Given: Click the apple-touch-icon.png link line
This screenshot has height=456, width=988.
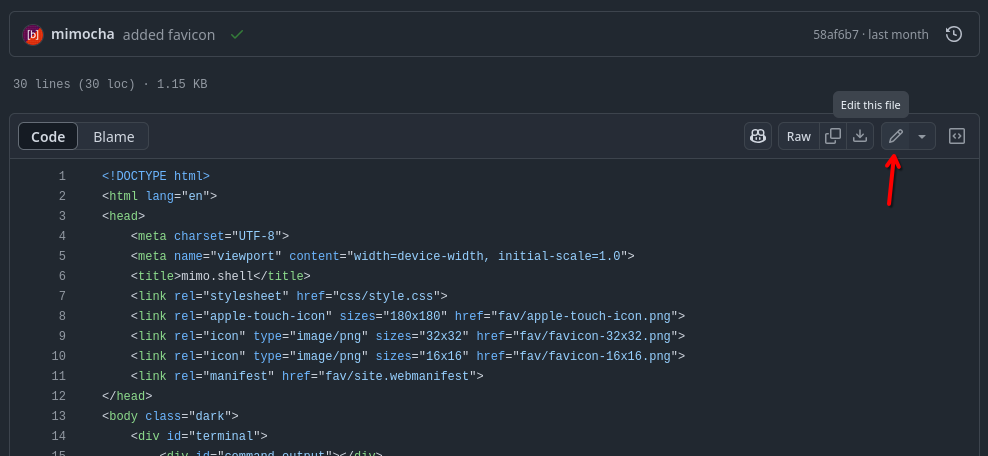Looking at the screenshot, I should point(408,316).
